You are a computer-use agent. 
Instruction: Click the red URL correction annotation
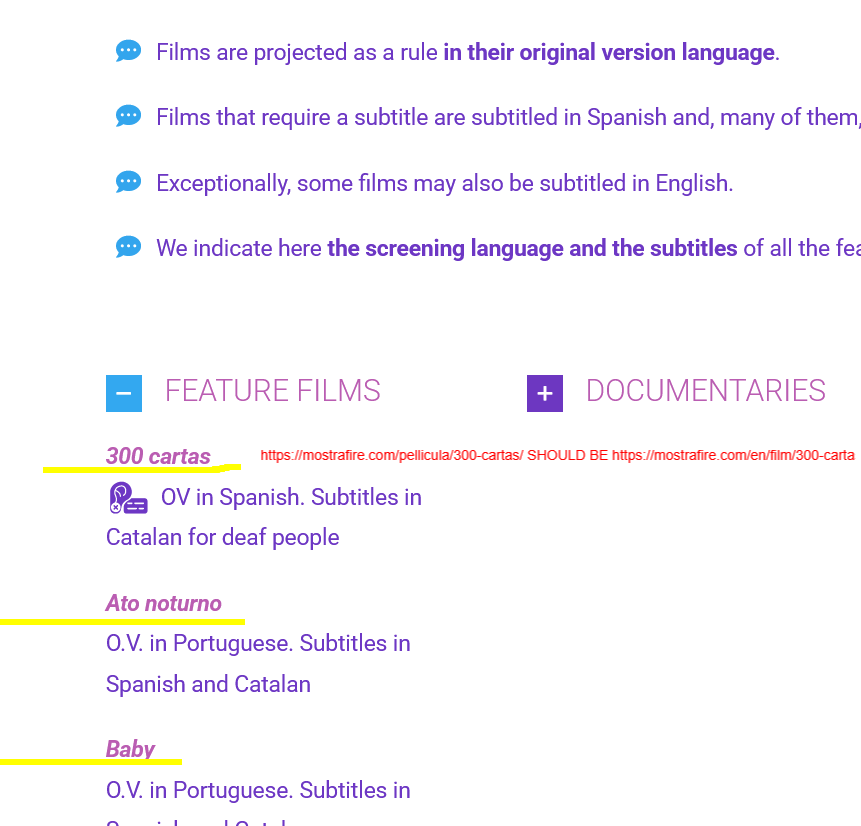tap(557, 455)
